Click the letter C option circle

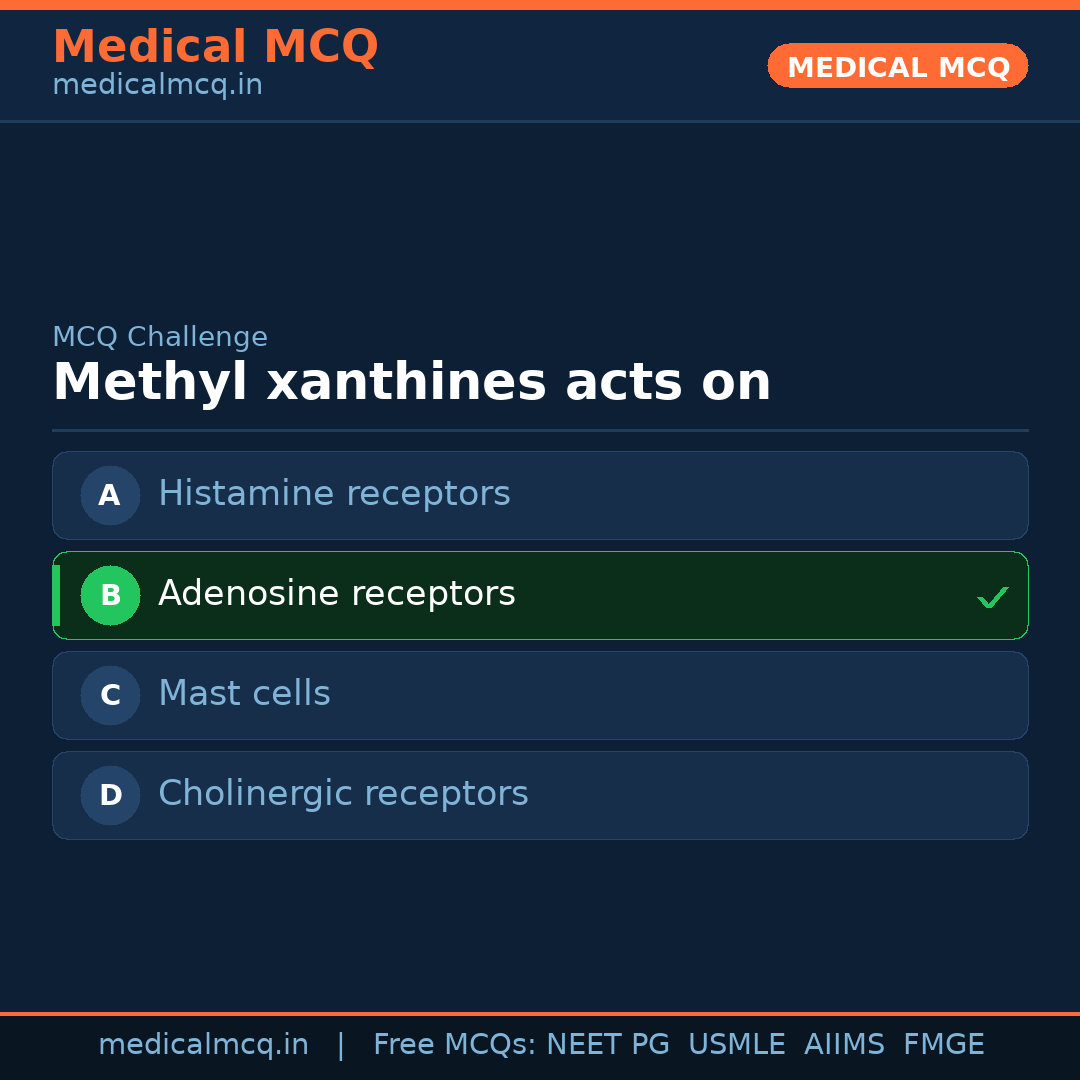point(110,695)
